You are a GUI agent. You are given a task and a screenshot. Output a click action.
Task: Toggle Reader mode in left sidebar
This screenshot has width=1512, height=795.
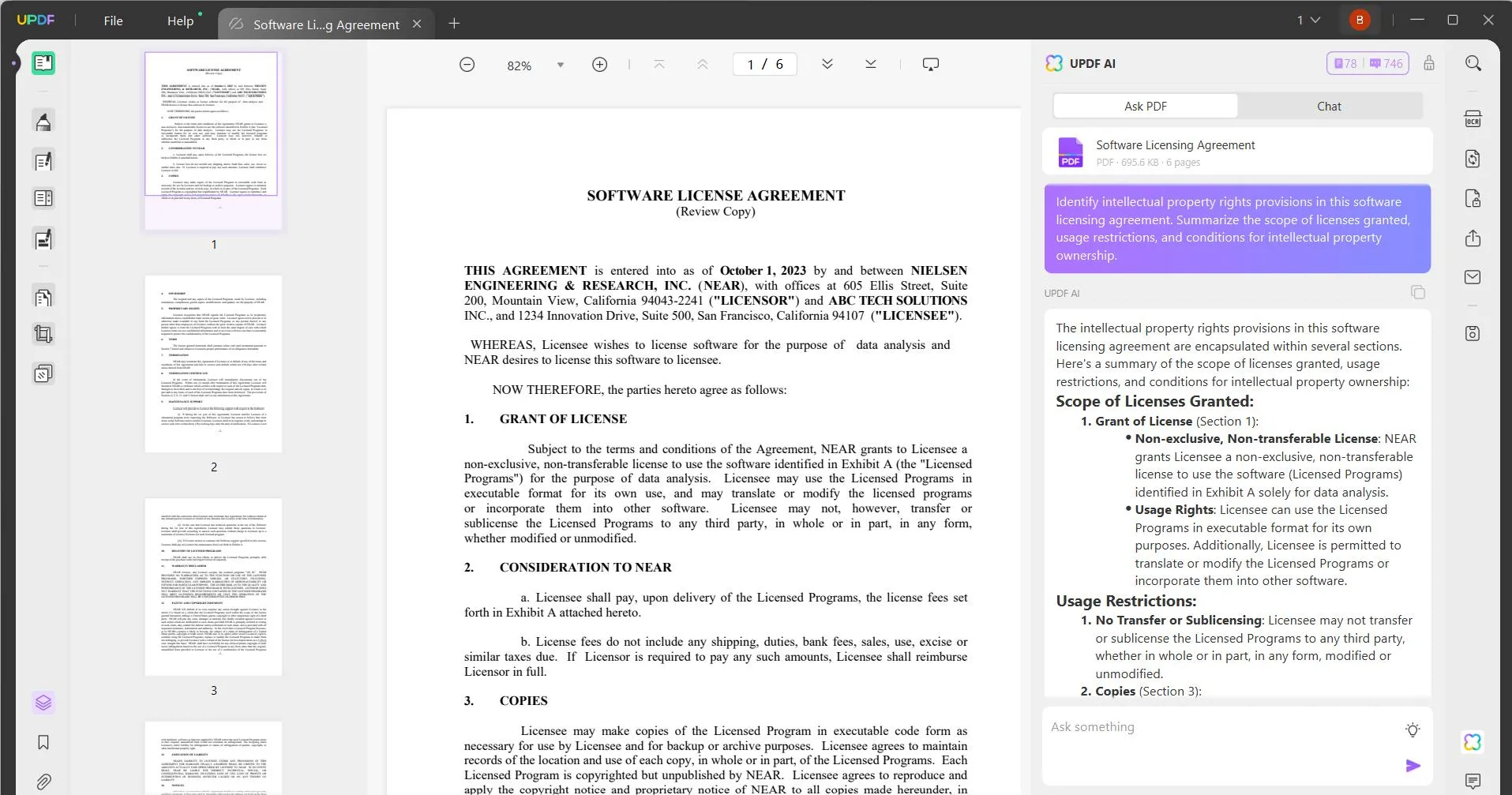click(x=43, y=63)
